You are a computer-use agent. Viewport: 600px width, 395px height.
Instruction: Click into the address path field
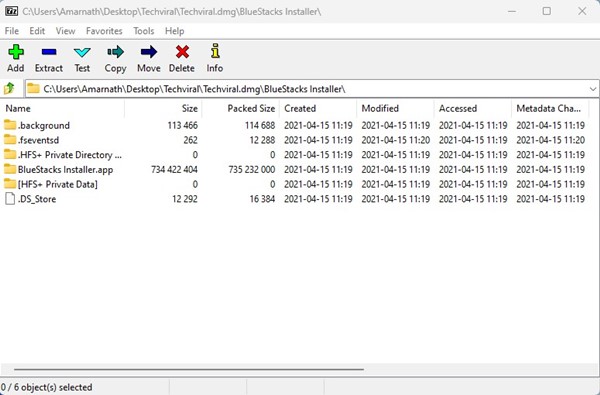[x=312, y=89]
